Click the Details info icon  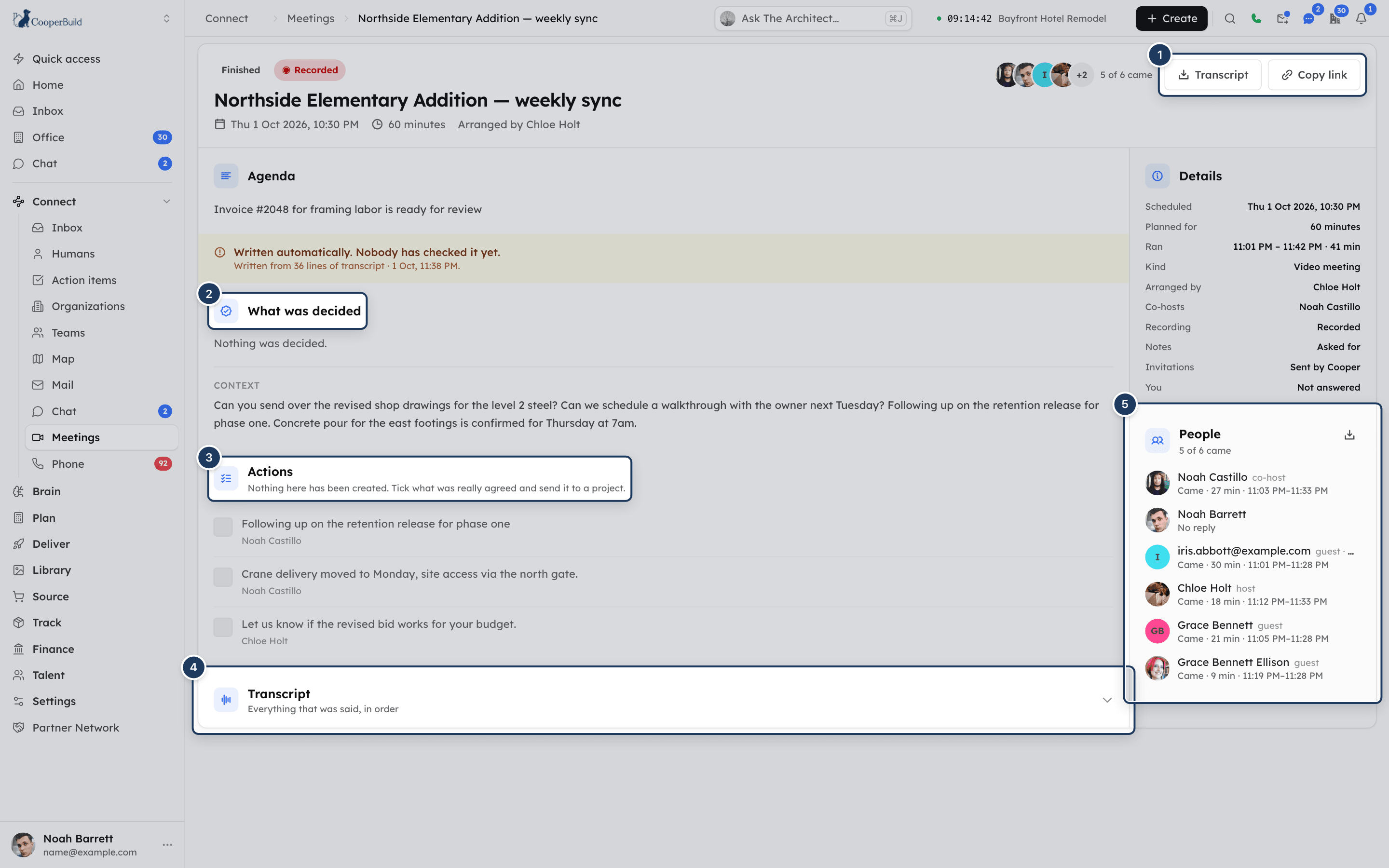click(x=1157, y=176)
